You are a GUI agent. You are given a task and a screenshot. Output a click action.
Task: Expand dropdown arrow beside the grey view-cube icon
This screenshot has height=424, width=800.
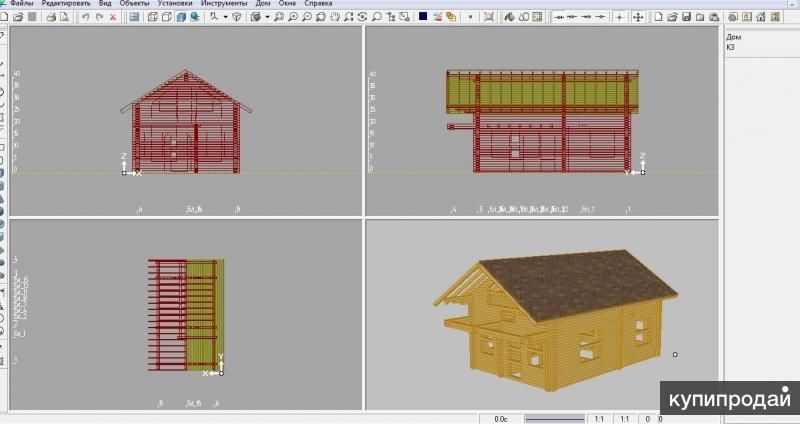(x=267, y=17)
